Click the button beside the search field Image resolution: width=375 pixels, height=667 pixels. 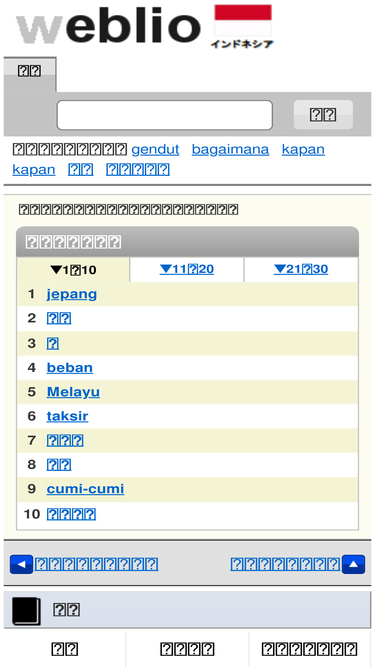pos(323,115)
